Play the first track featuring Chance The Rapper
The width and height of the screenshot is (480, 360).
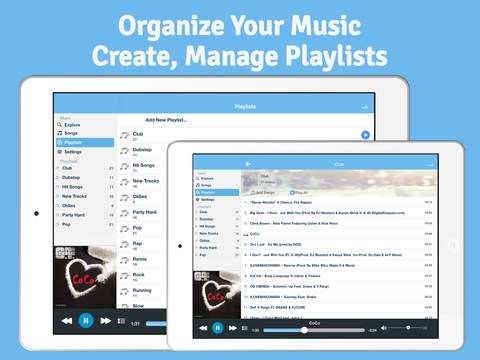(x=338, y=202)
